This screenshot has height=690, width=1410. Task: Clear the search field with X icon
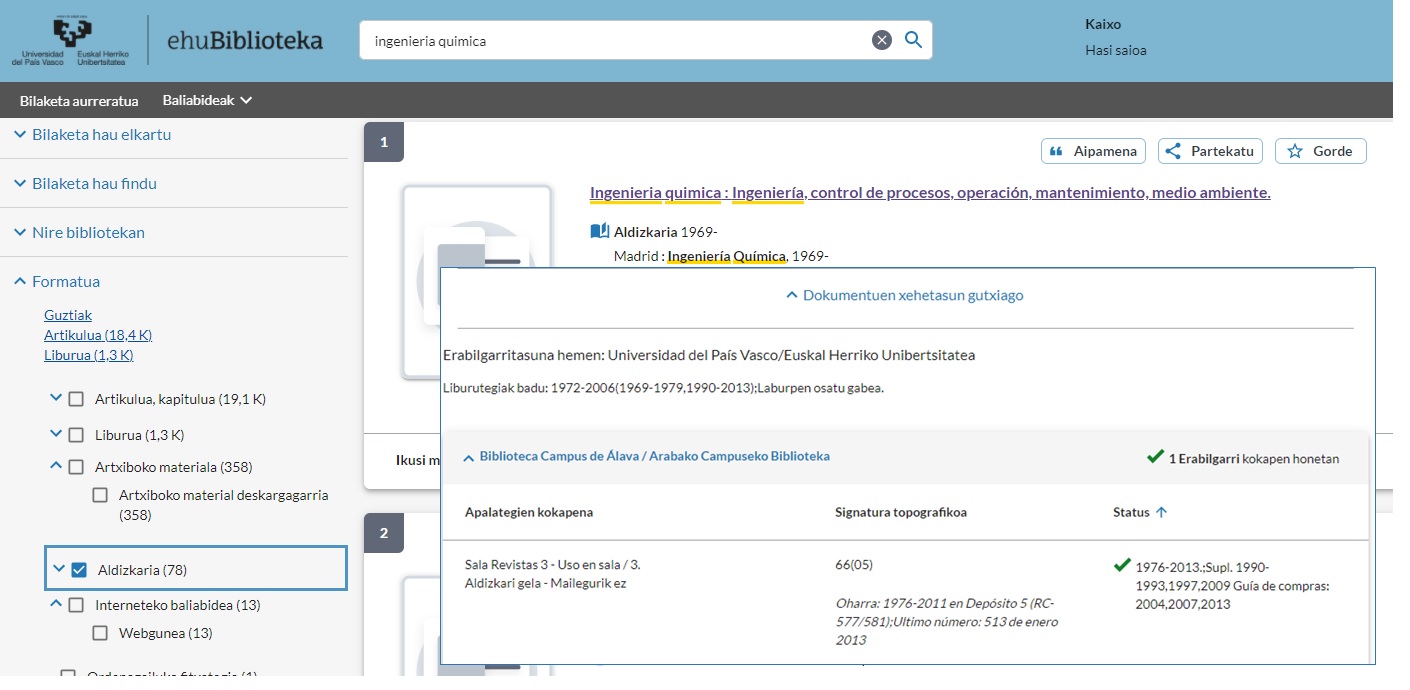tap(881, 40)
